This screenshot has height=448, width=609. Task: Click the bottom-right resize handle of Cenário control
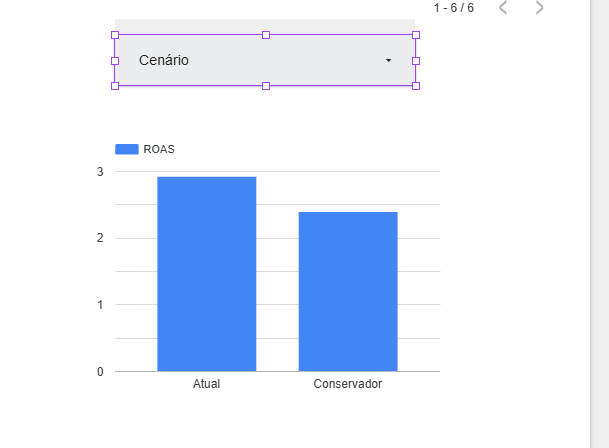416,86
